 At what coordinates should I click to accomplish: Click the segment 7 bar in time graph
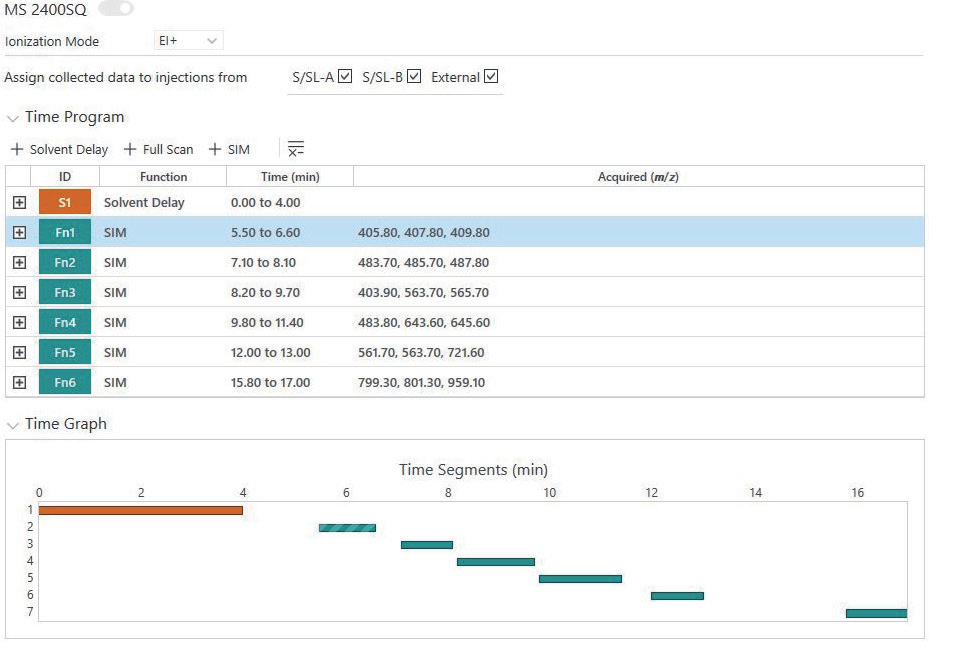coord(876,613)
